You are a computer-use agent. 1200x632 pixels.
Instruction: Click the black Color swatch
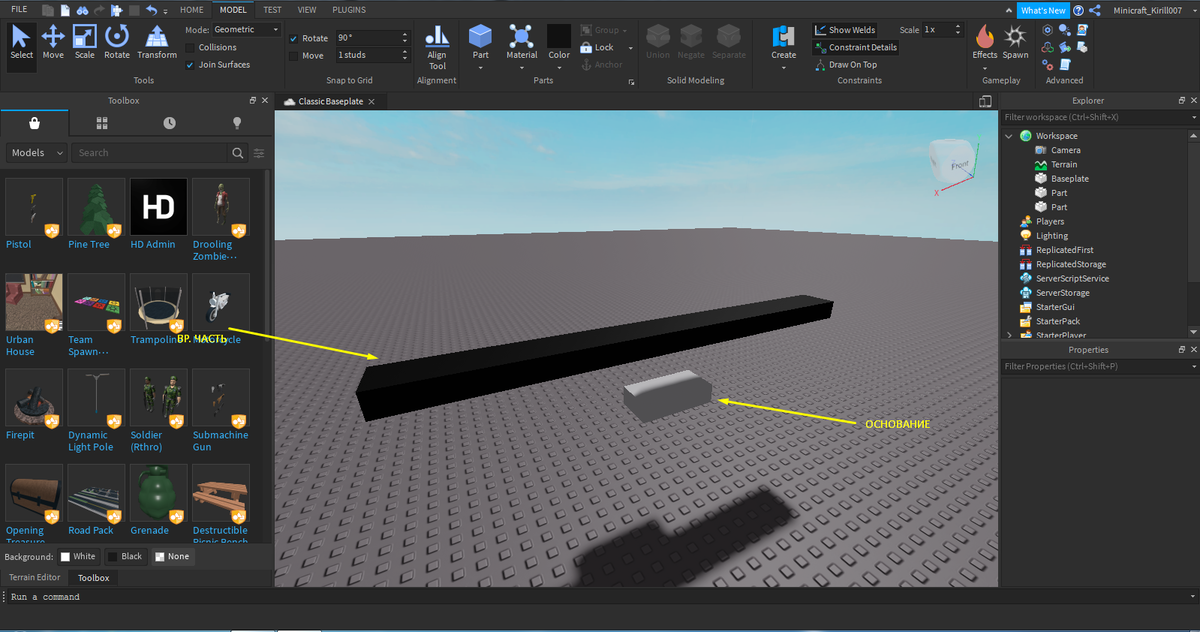point(559,37)
